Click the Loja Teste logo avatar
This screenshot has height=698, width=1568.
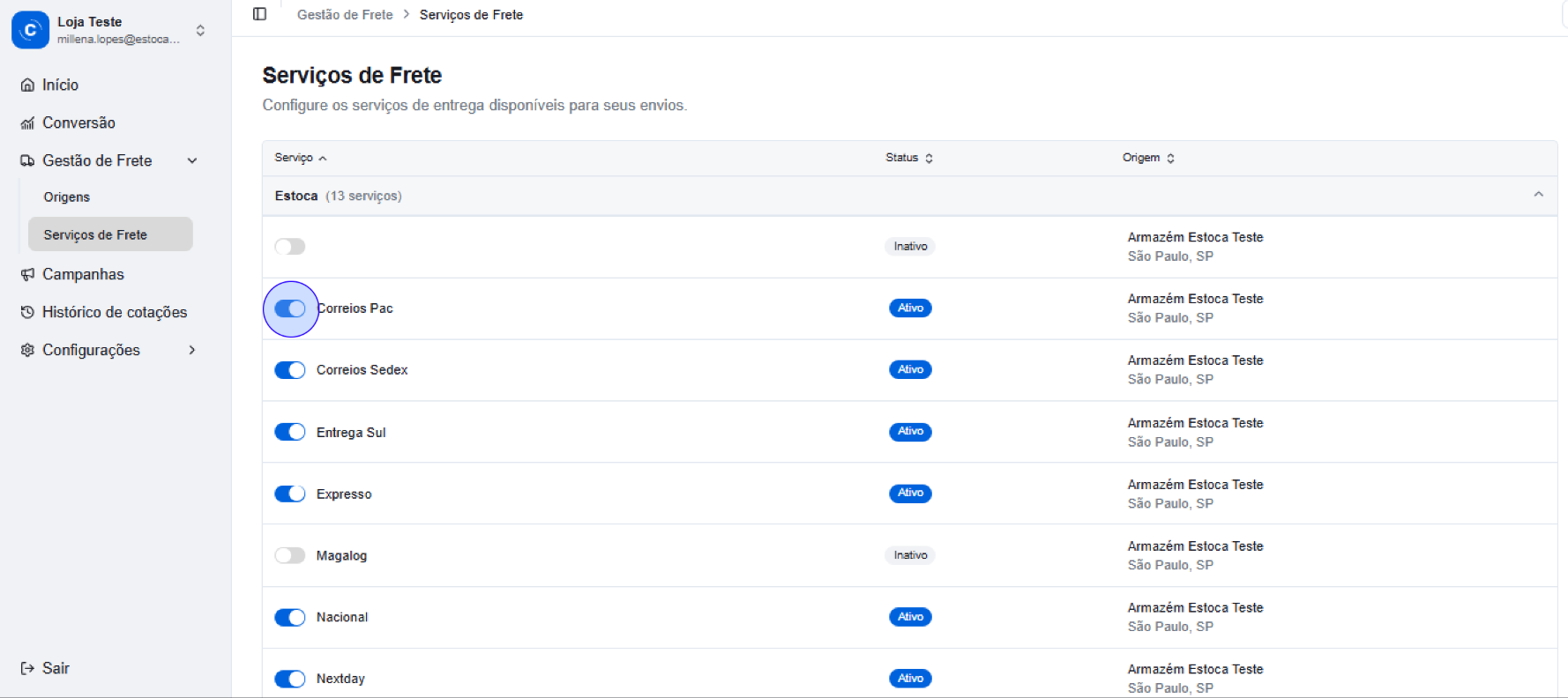(30, 30)
